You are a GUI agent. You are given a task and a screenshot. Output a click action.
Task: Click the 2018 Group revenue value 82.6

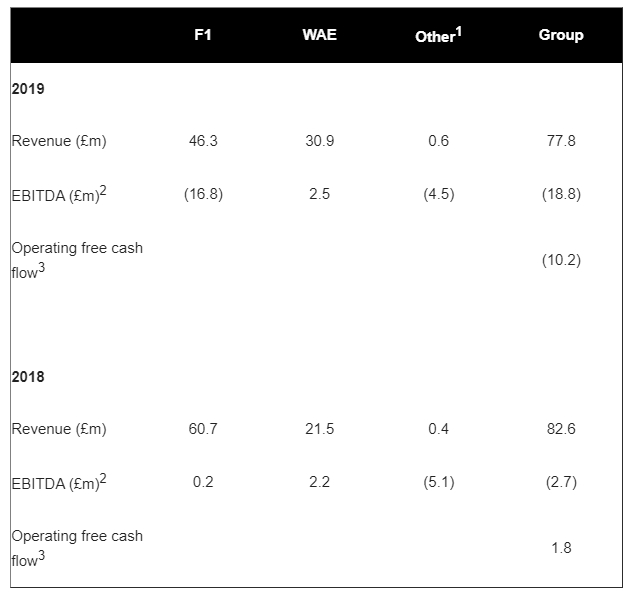[561, 429]
